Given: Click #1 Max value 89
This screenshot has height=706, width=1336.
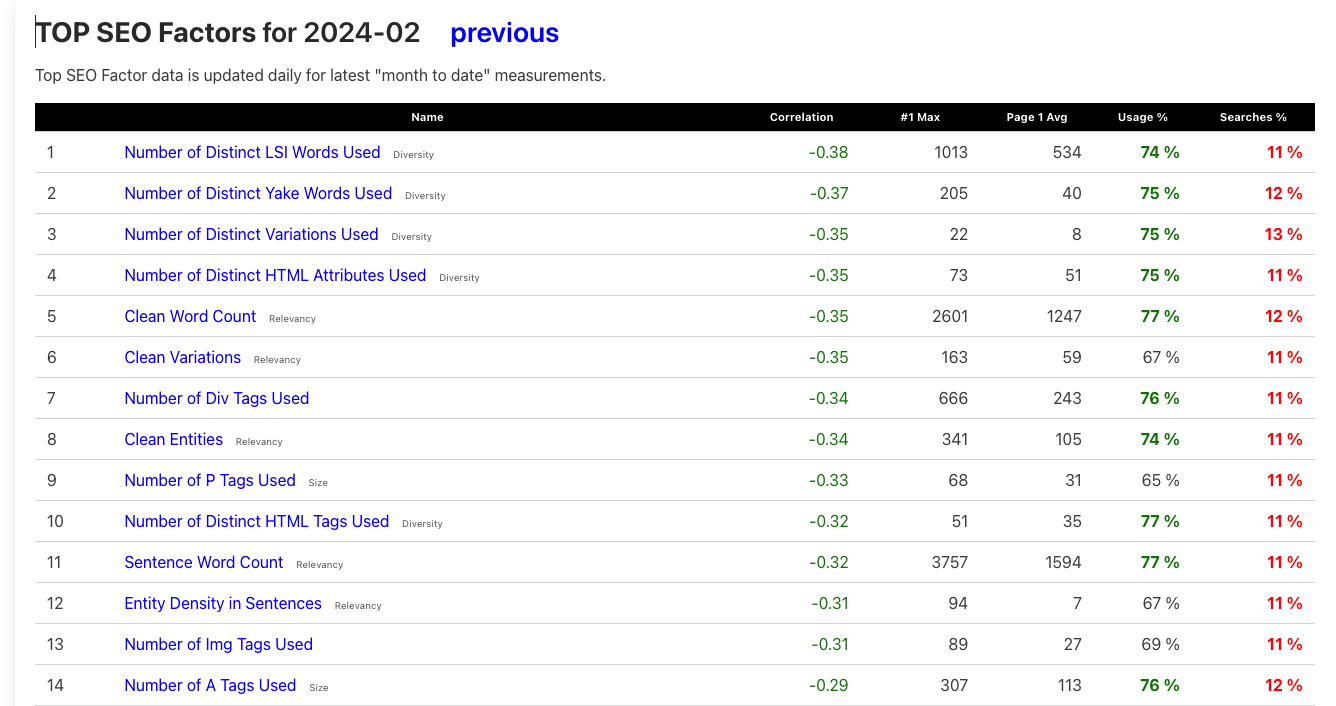Looking at the screenshot, I should tap(958, 644).
